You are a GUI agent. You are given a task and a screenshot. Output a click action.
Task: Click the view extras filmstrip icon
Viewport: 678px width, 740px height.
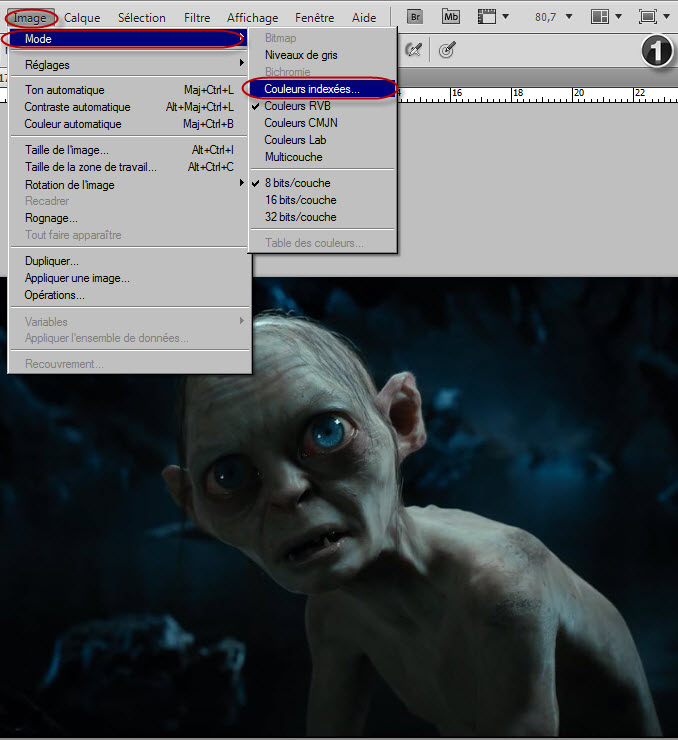pos(487,17)
